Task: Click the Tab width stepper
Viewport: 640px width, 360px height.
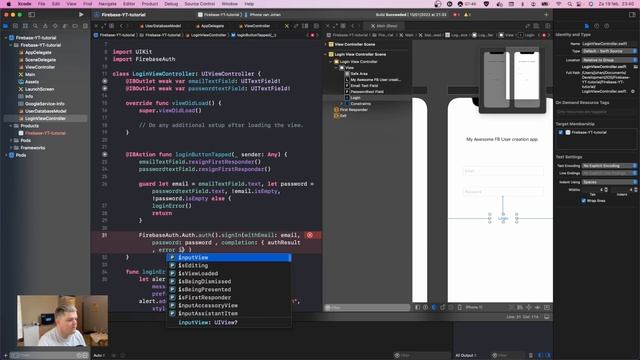Action: (606, 190)
